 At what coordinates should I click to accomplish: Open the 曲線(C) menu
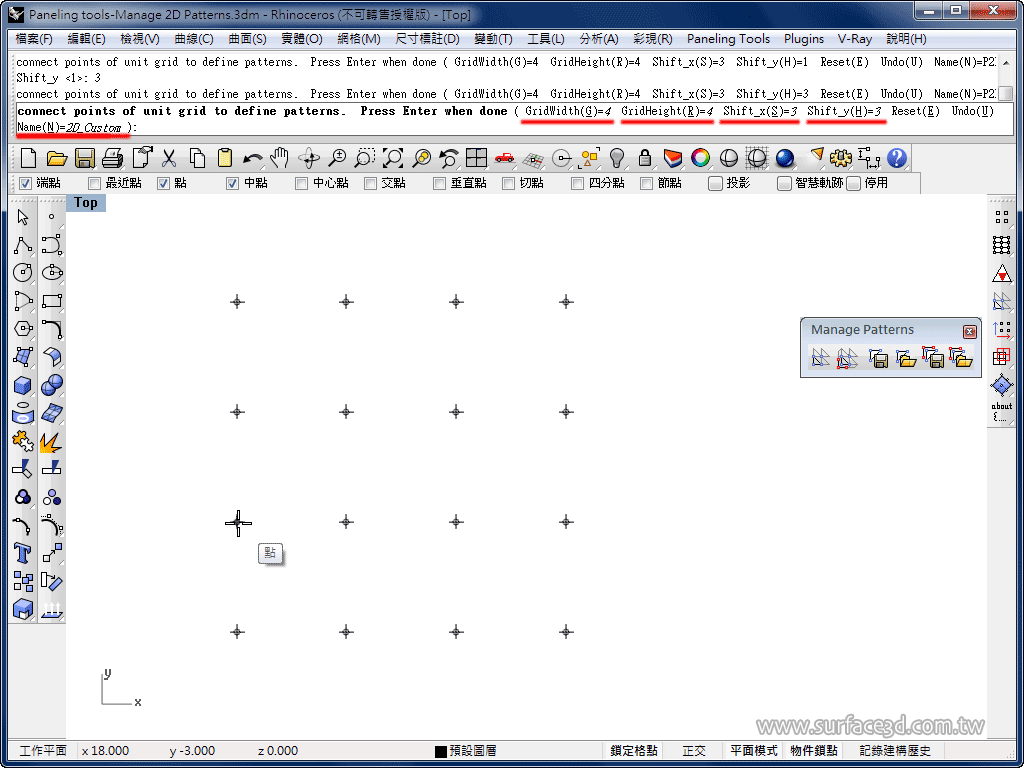(194, 39)
